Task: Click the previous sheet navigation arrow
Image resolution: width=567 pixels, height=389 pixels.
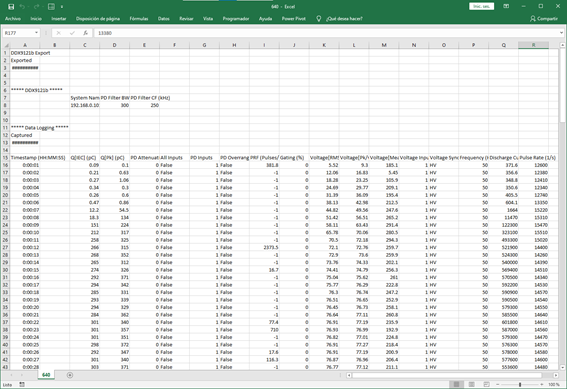Action: coord(11,375)
